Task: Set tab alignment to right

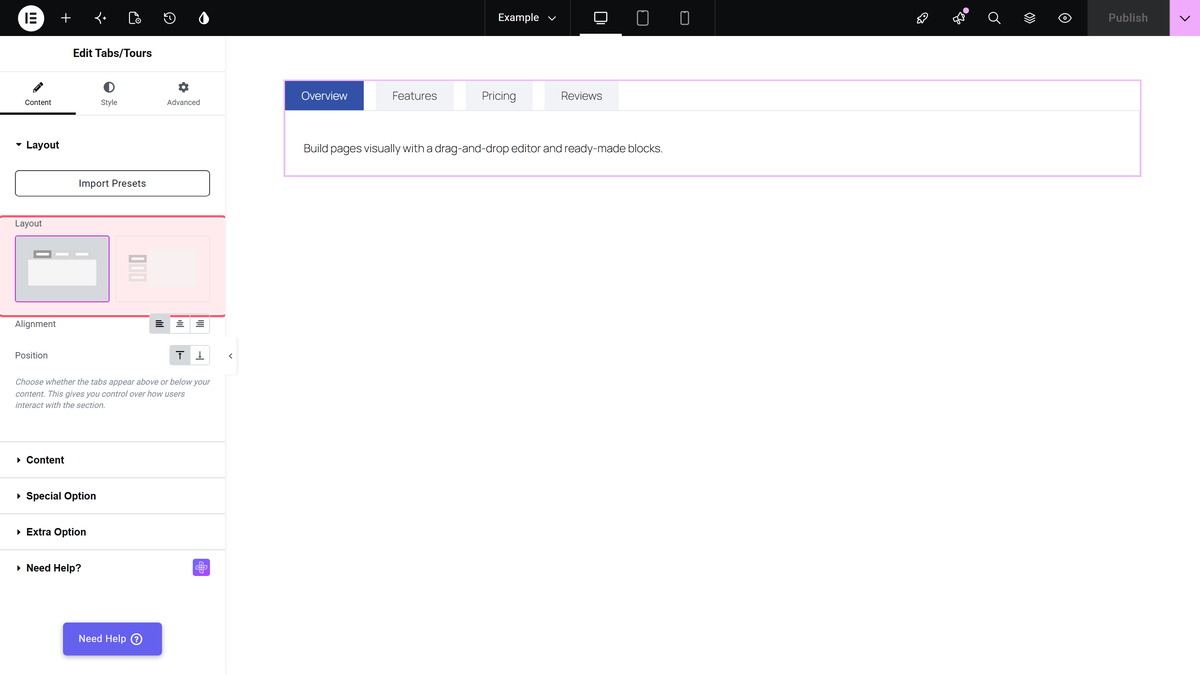Action: [200, 324]
